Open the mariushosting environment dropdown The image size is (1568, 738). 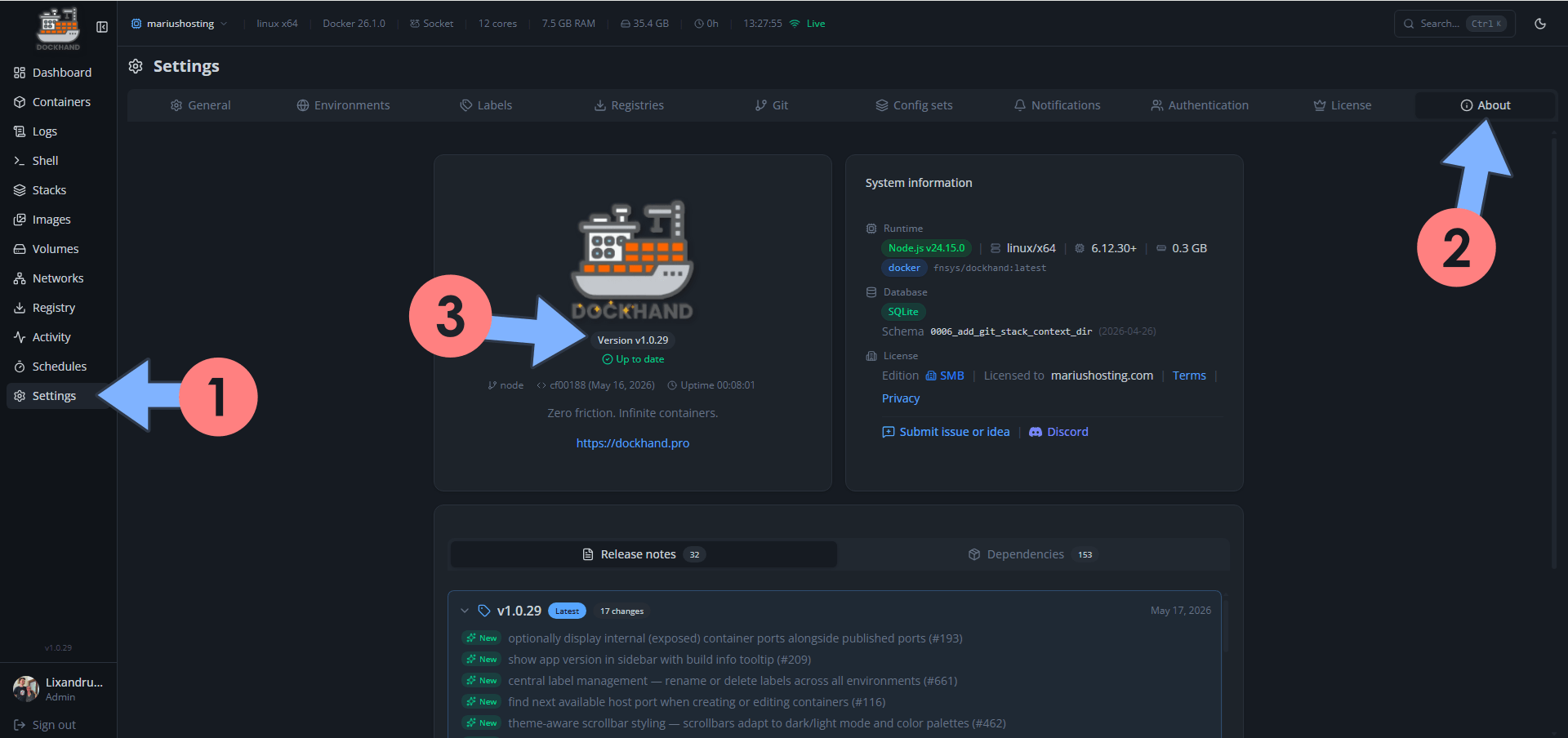pos(180,24)
